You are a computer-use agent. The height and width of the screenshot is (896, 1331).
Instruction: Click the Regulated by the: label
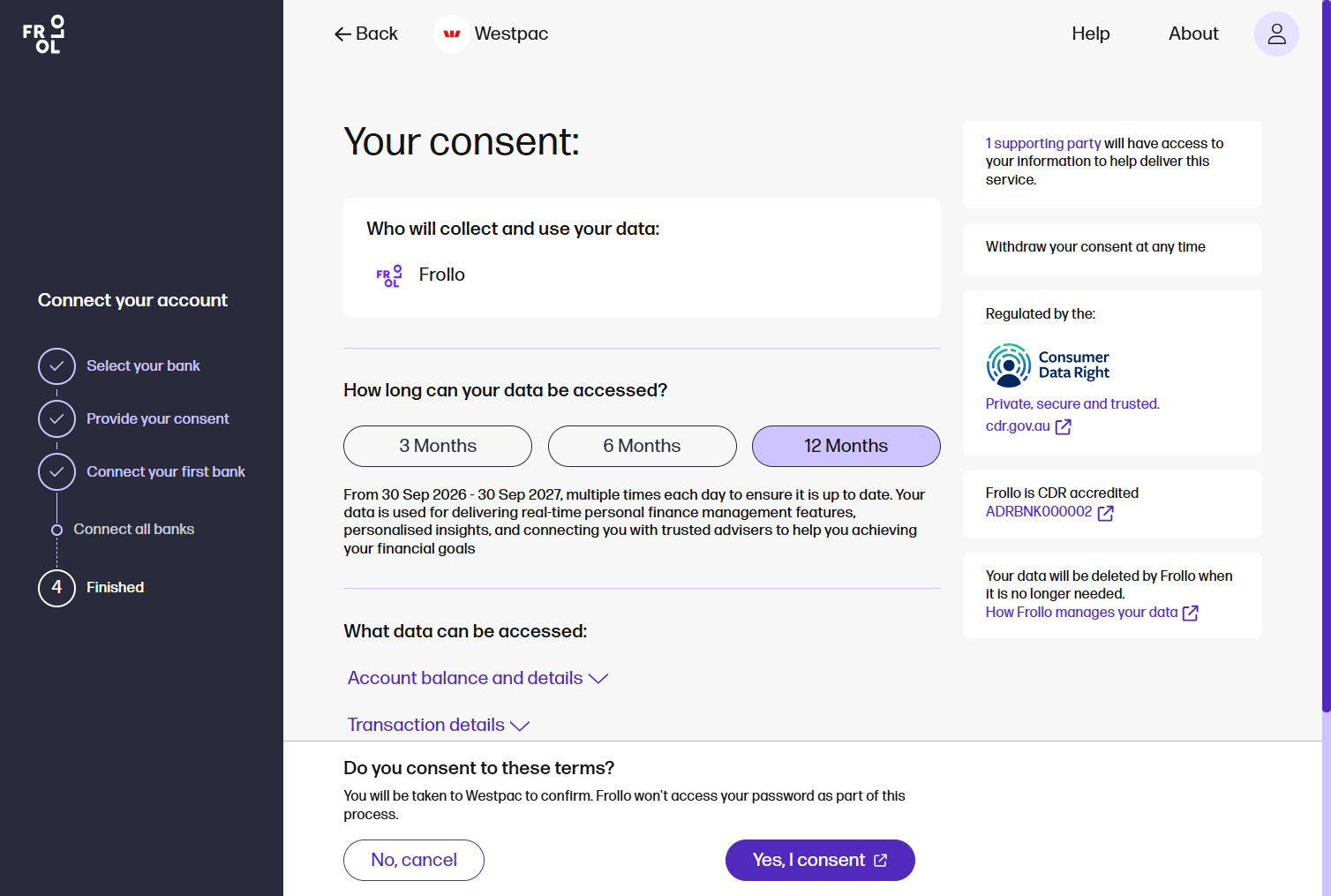(1041, 313)
